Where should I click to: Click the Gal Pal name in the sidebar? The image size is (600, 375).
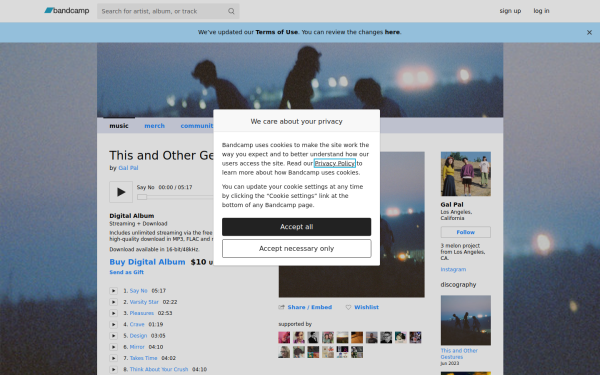coord(452,205)
